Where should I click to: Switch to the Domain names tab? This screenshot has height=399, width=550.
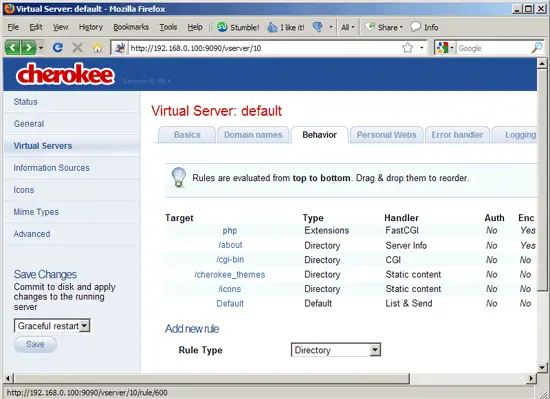click(x=253, y=135)
